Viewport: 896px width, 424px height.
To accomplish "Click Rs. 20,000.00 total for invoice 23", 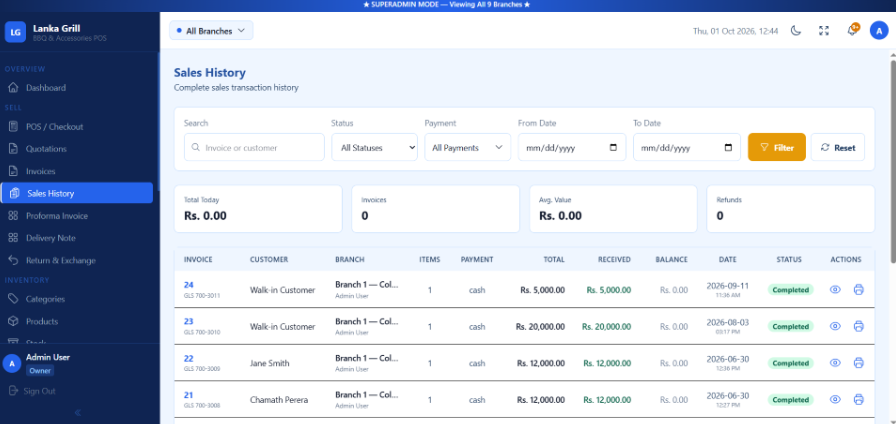I will coord(540,327).
